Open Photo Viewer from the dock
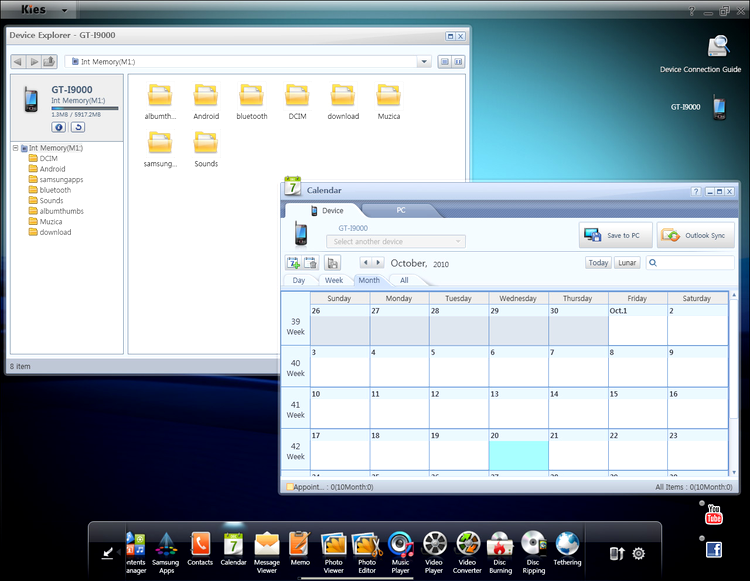This screenshot has height=581, width=750. tap(333, 552)
